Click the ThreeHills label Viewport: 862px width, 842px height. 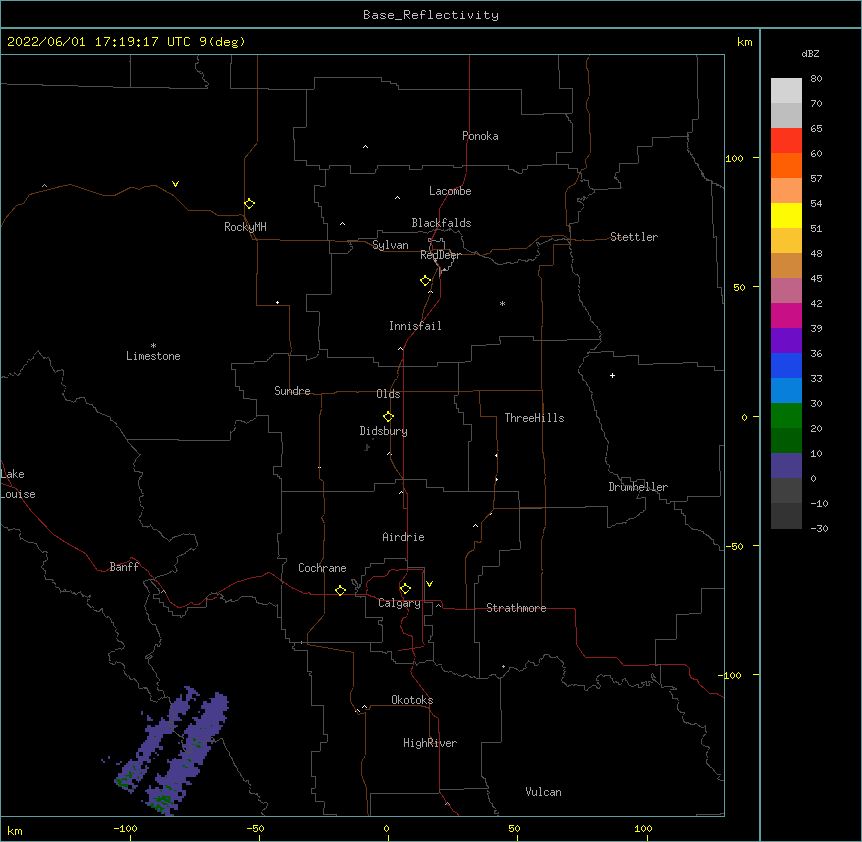pyautogui.click(x=534, y=418)
